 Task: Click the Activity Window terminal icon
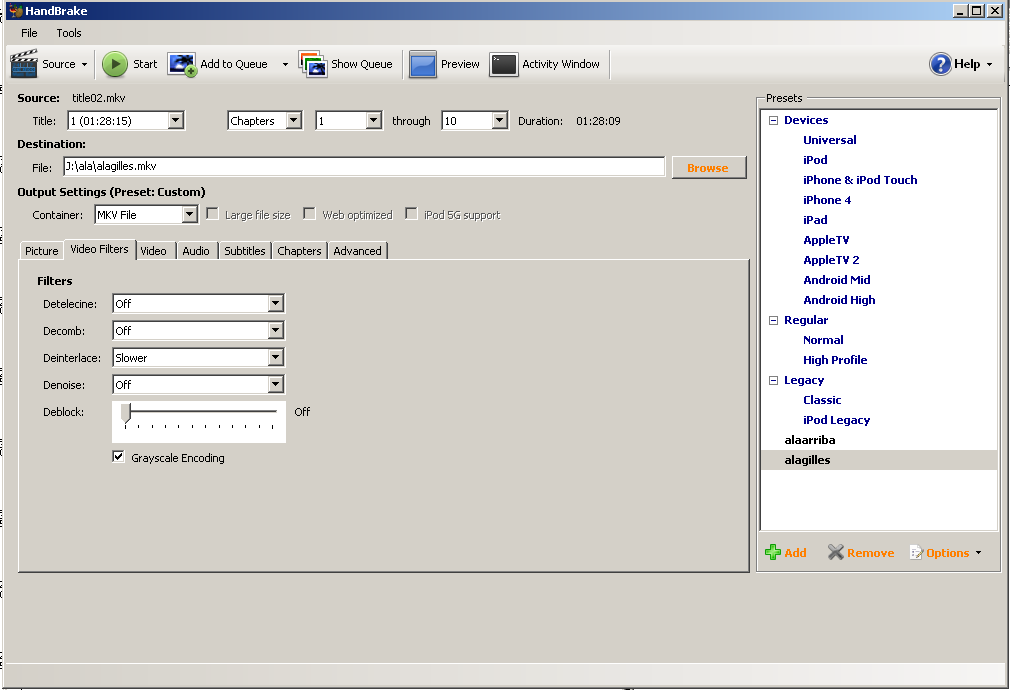pos(504,64)
